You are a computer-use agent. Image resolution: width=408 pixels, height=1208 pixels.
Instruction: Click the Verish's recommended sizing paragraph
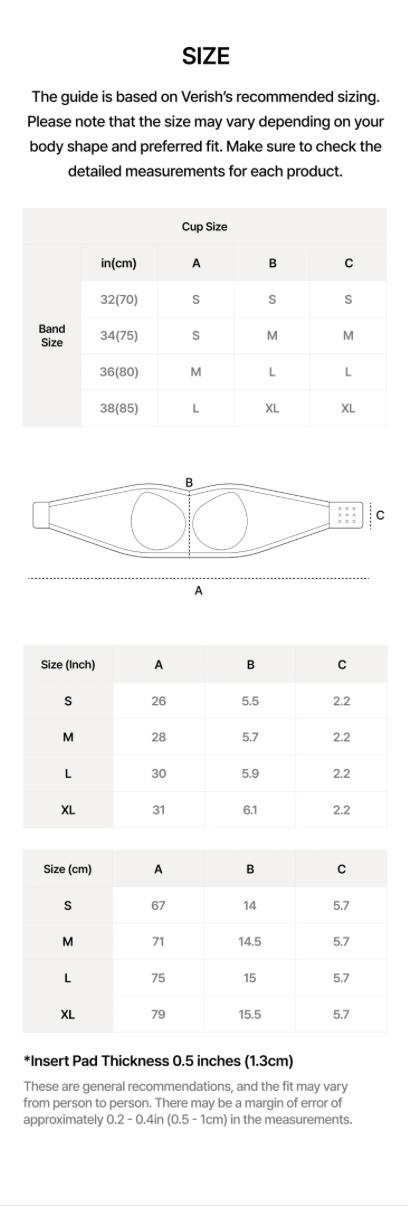coord(204,134)
